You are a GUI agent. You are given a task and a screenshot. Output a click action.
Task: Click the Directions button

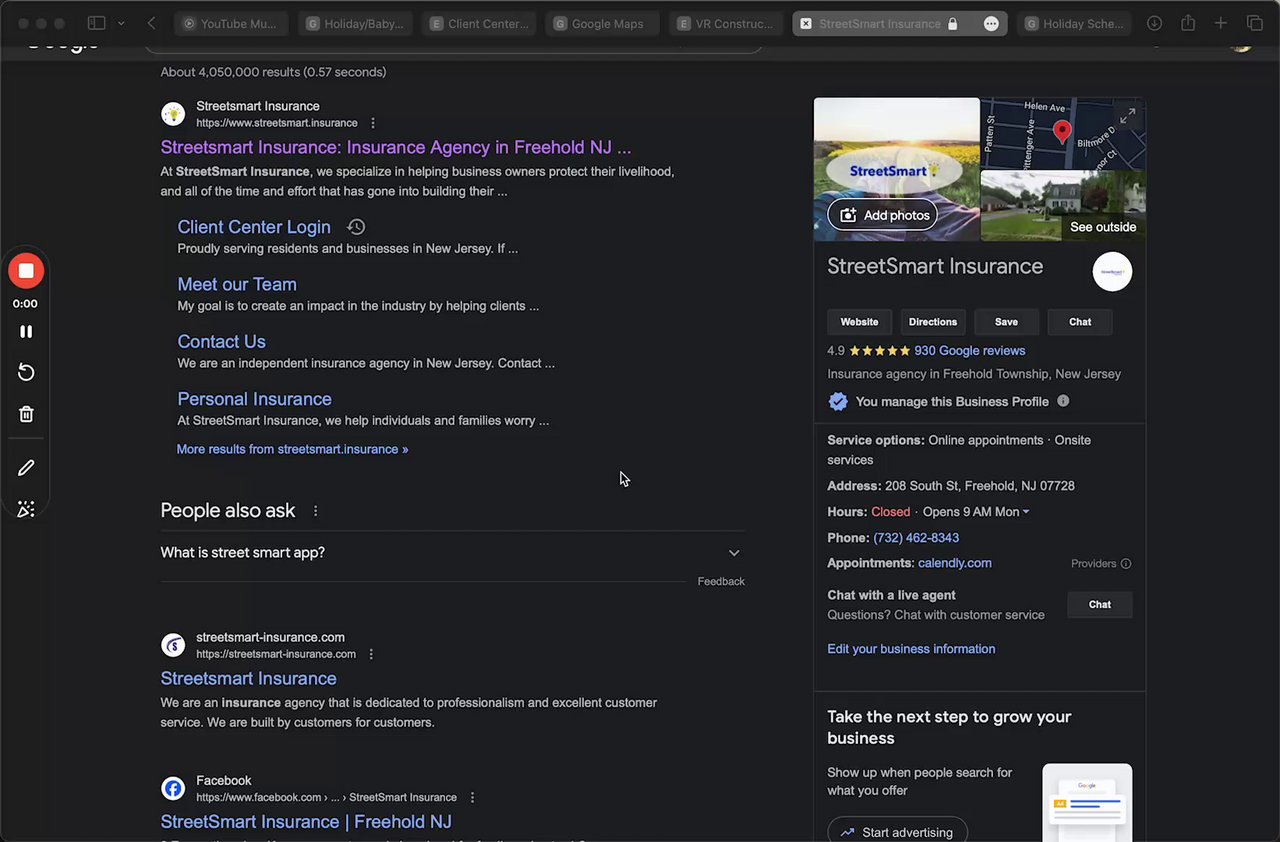[x=933, y=322]
